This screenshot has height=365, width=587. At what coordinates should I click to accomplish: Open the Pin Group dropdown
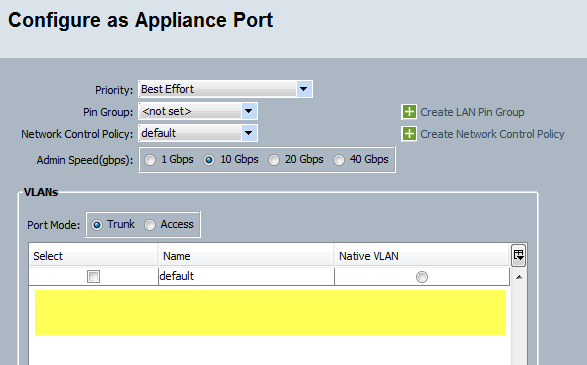[x=198, y=111]
